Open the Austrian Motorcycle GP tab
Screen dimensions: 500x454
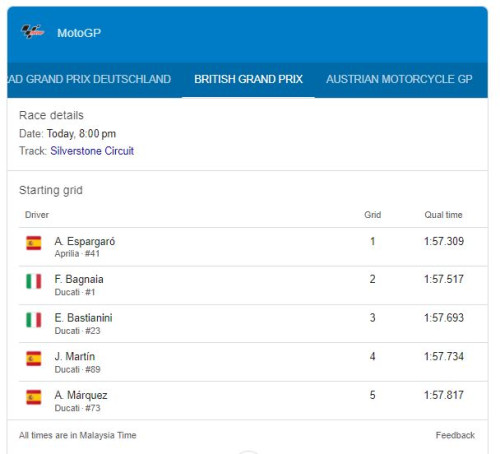(x=399, y=79)
